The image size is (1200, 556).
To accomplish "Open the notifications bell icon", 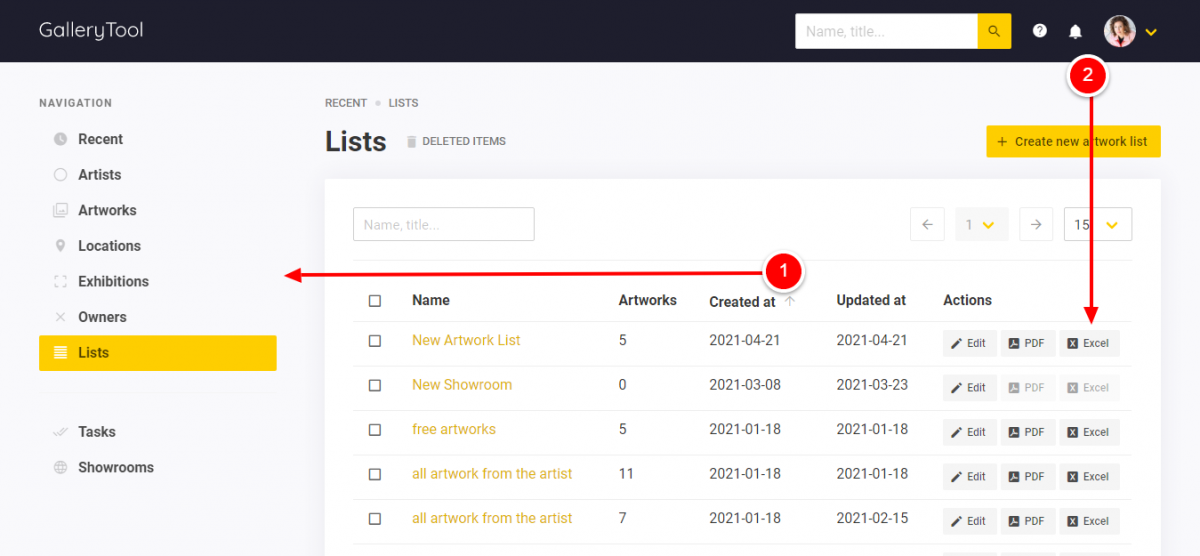I will click(1076, 31).
